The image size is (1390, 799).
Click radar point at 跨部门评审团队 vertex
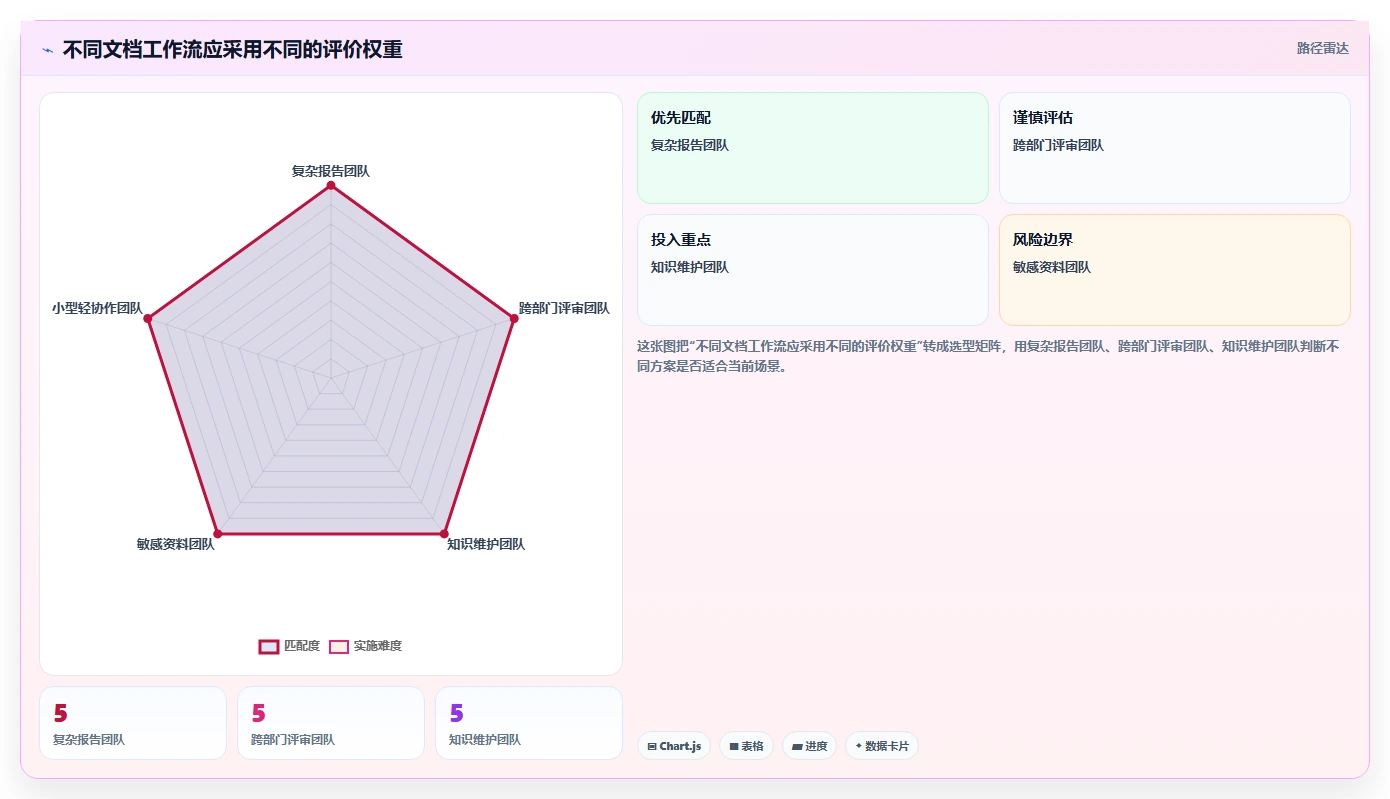point(514,318)
